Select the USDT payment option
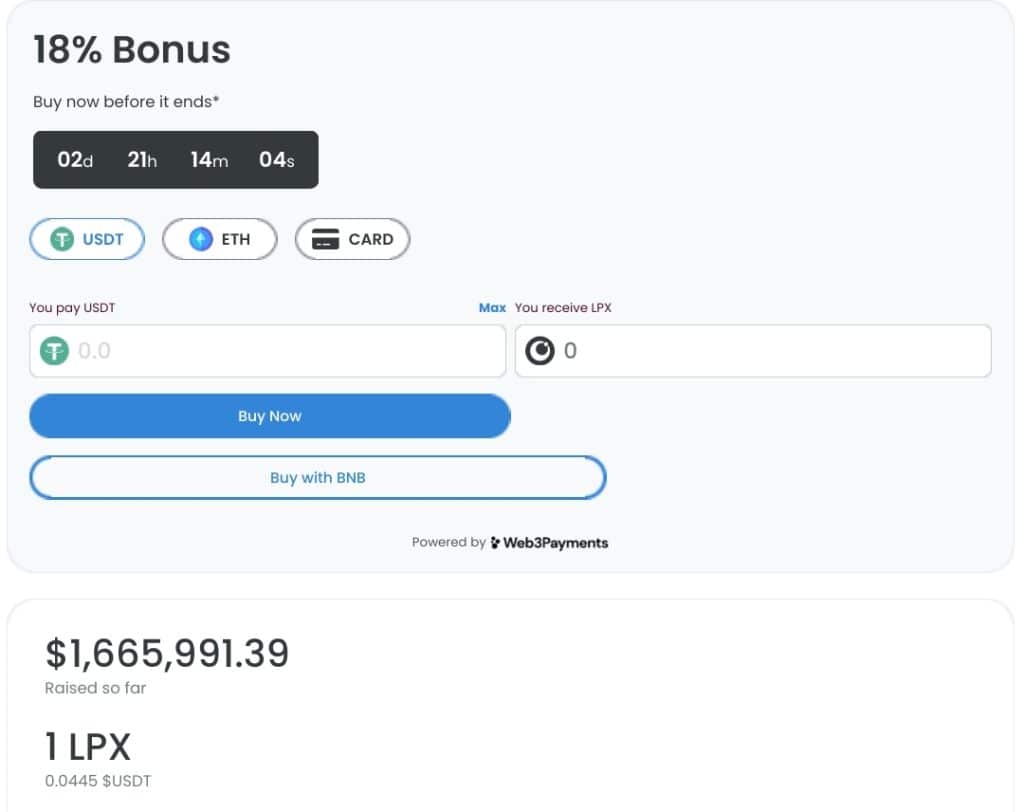The height and width of the screenshot is (812, 1024). 87,239
